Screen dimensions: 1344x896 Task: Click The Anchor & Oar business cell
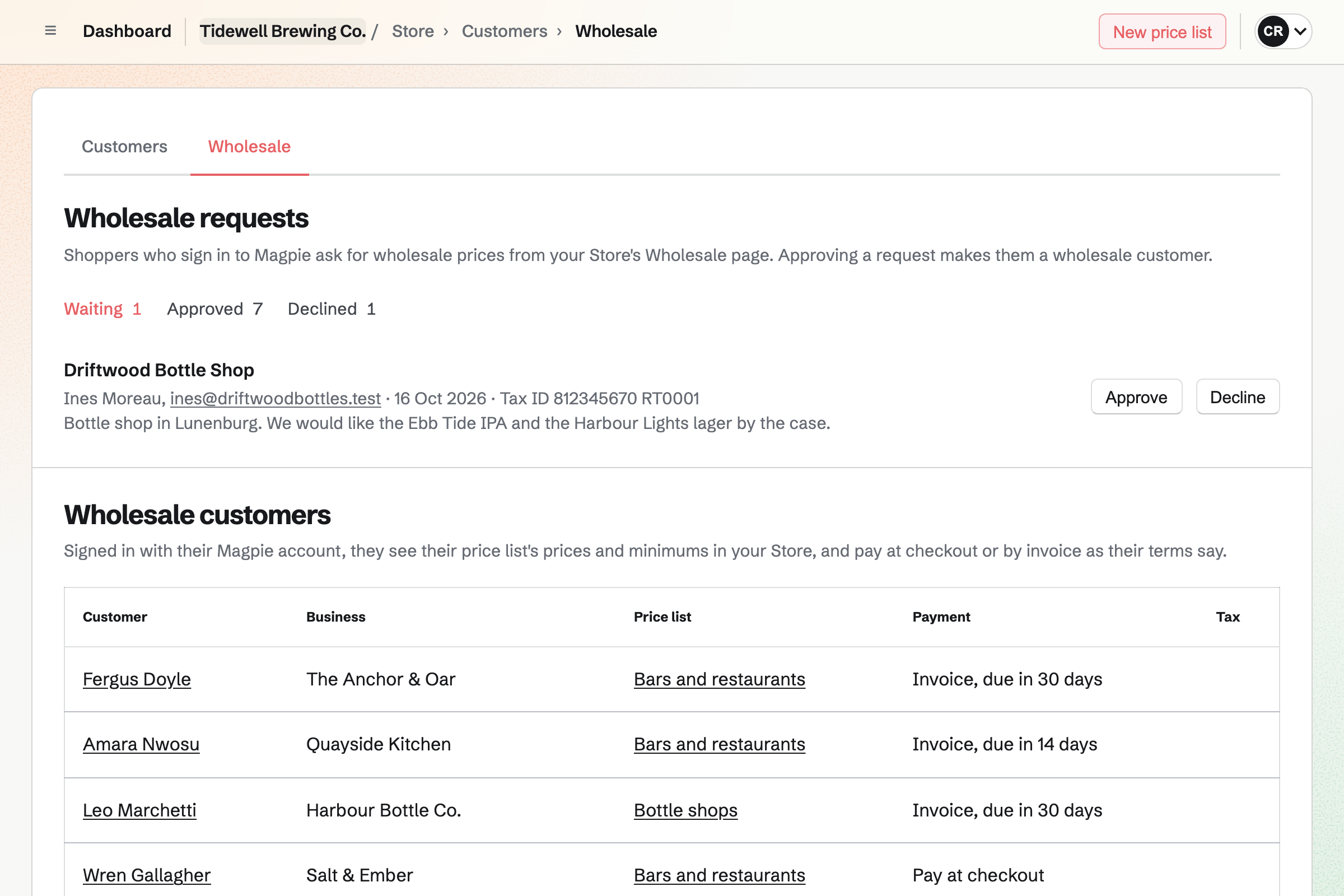click(x=381, y=679)
